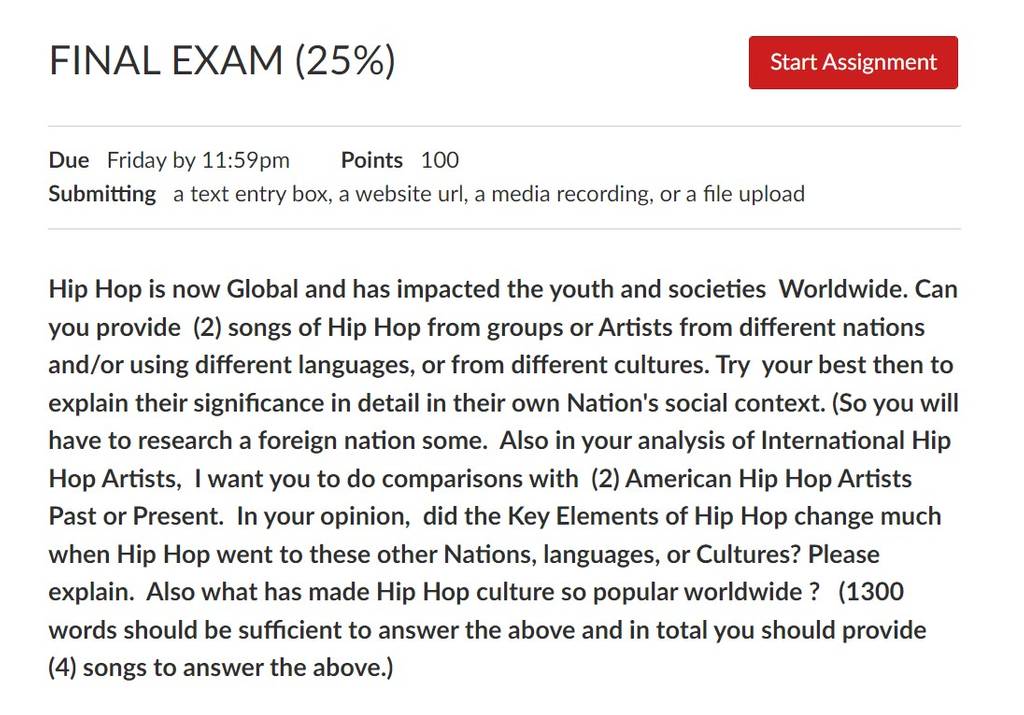Click the bold Due label
This screenshot has width=1024, height=715.
(x=69, y=160)
